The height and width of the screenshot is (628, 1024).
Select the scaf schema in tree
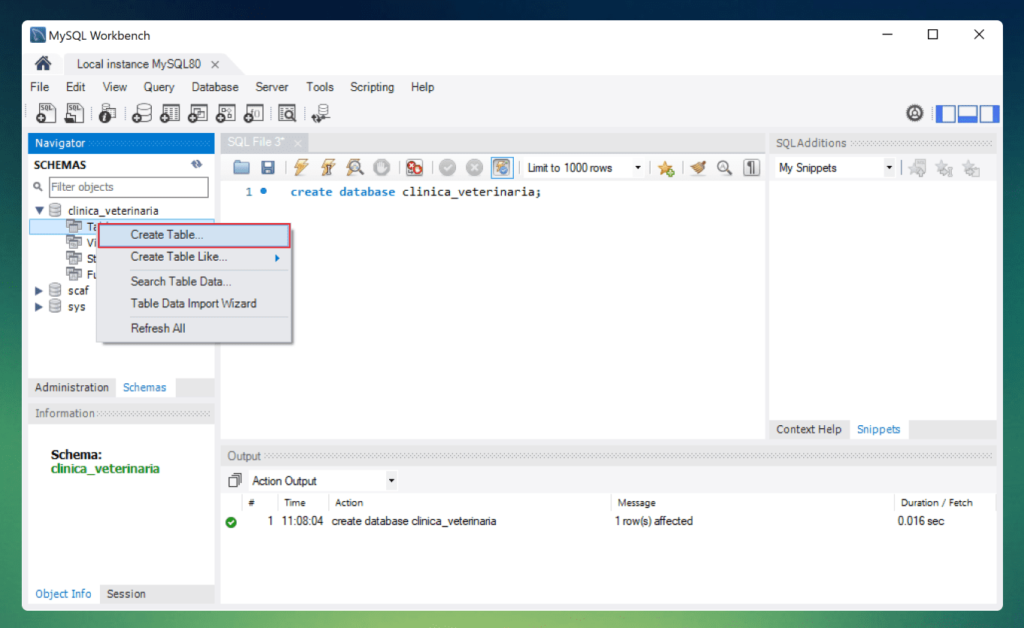(x=78, y=290)
